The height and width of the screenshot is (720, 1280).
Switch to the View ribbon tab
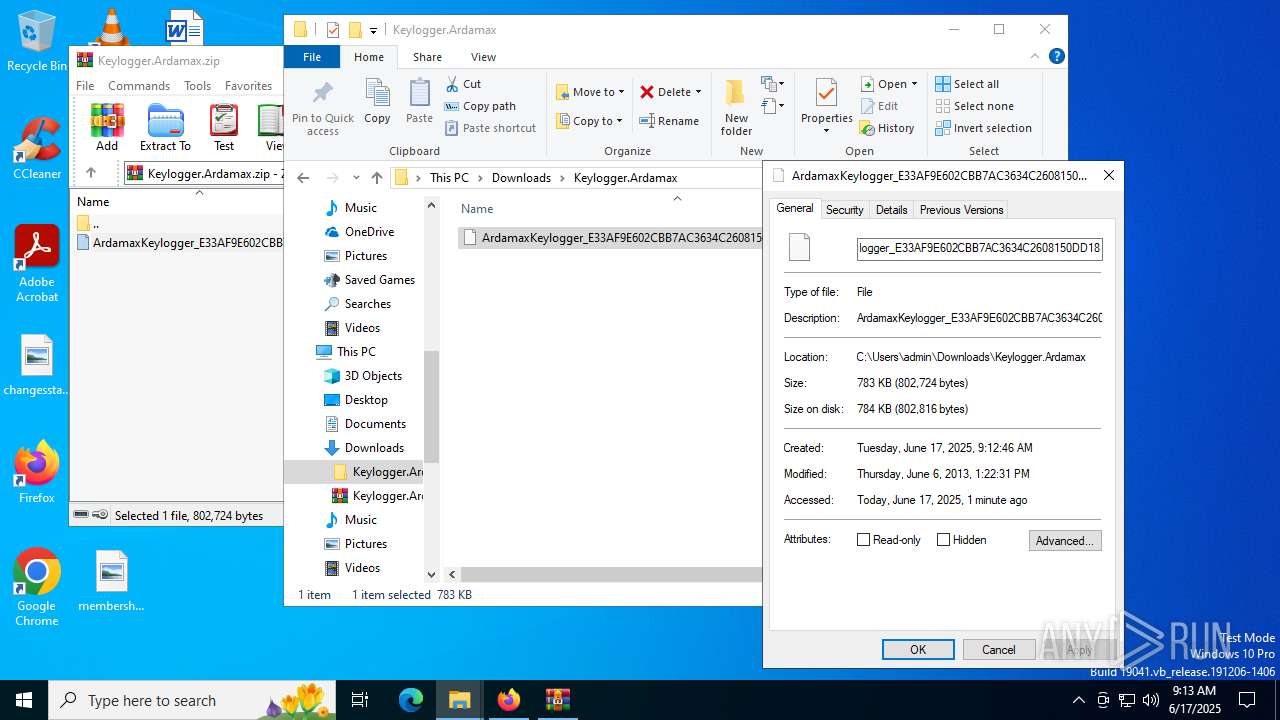click(483, 57)
